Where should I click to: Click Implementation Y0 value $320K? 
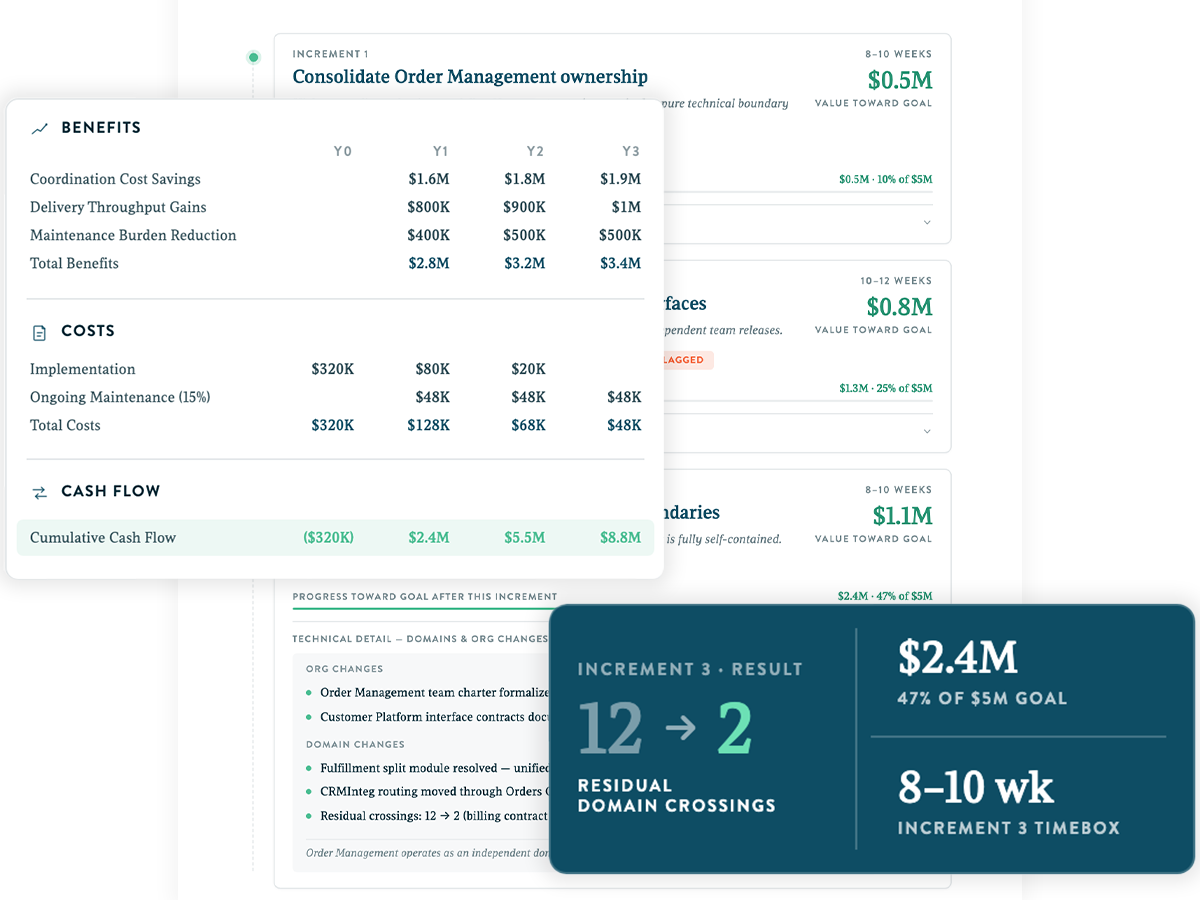pos(333,370)
